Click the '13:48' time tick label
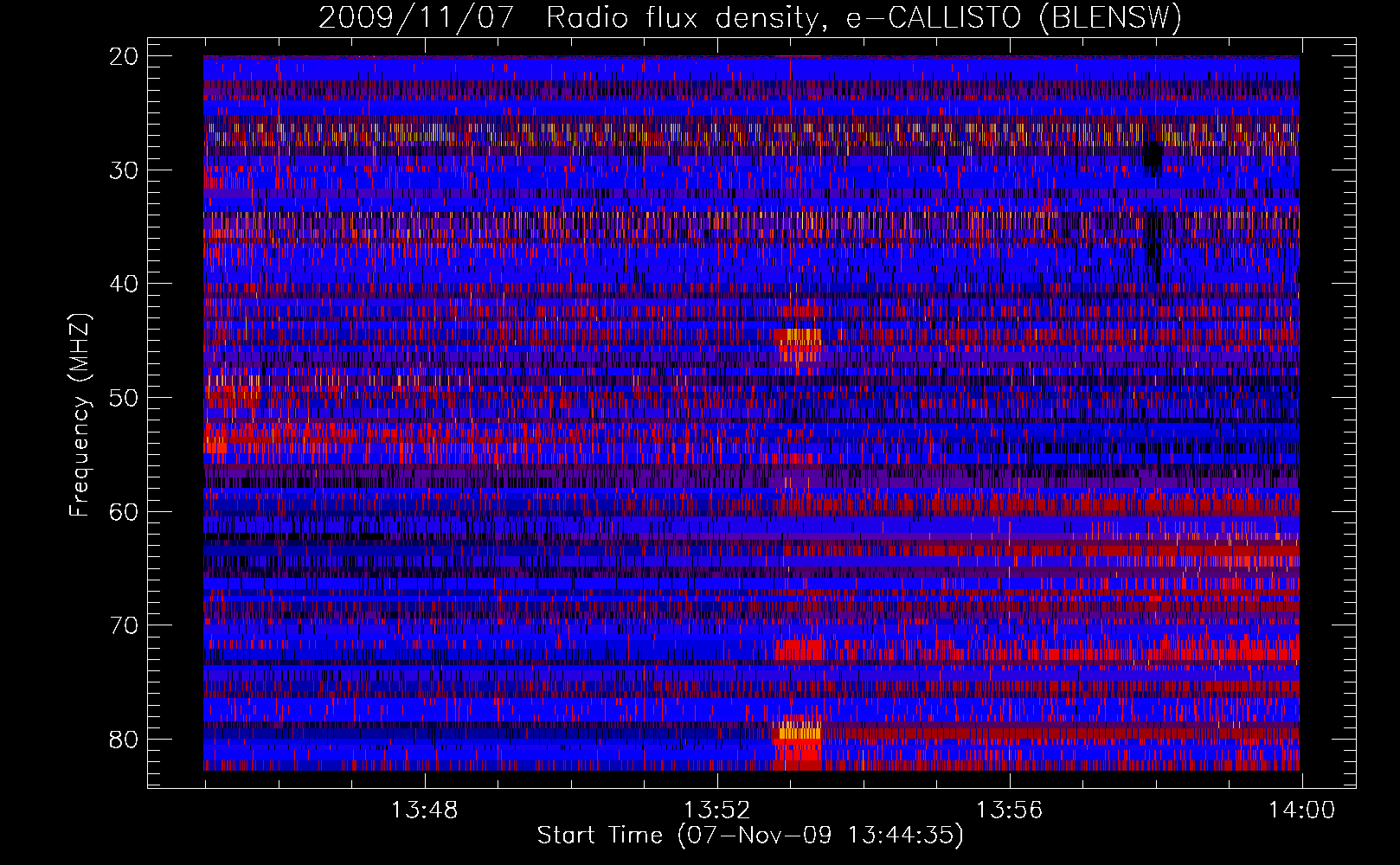The height and width of the screenshot is (865, 1400). tap(424, 811)
